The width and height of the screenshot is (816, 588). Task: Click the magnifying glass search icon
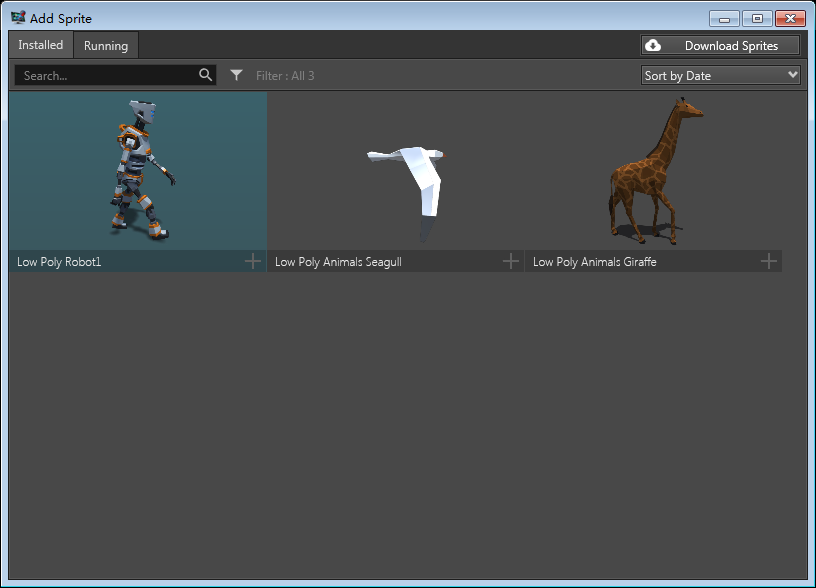[x=206, y=75]
